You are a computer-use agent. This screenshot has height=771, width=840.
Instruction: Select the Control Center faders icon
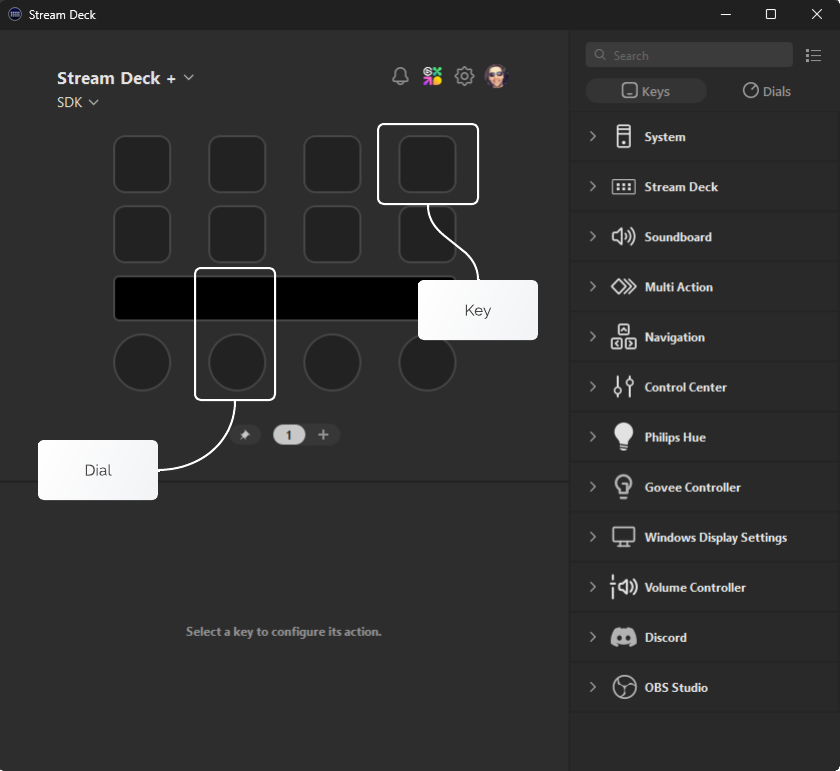(624, 387)
